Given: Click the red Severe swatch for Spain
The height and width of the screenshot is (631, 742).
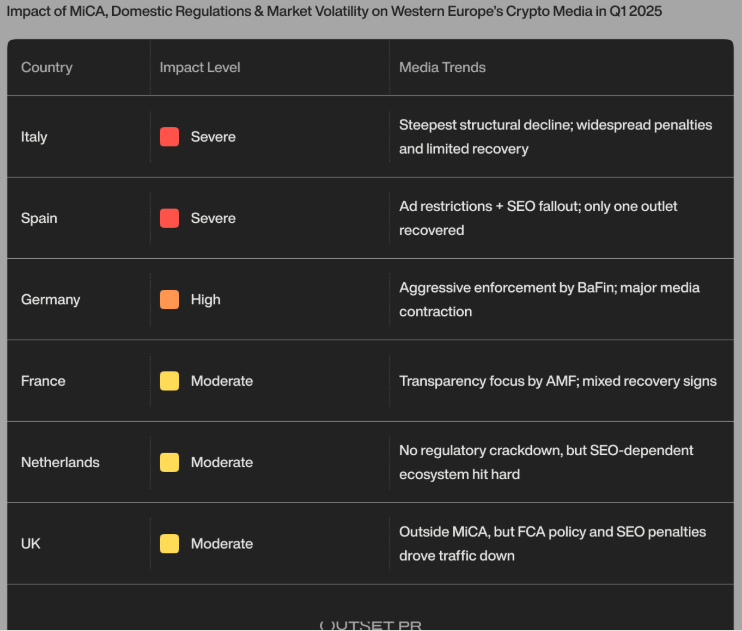Looking at the screenshot, I should (x=169, y=218).
